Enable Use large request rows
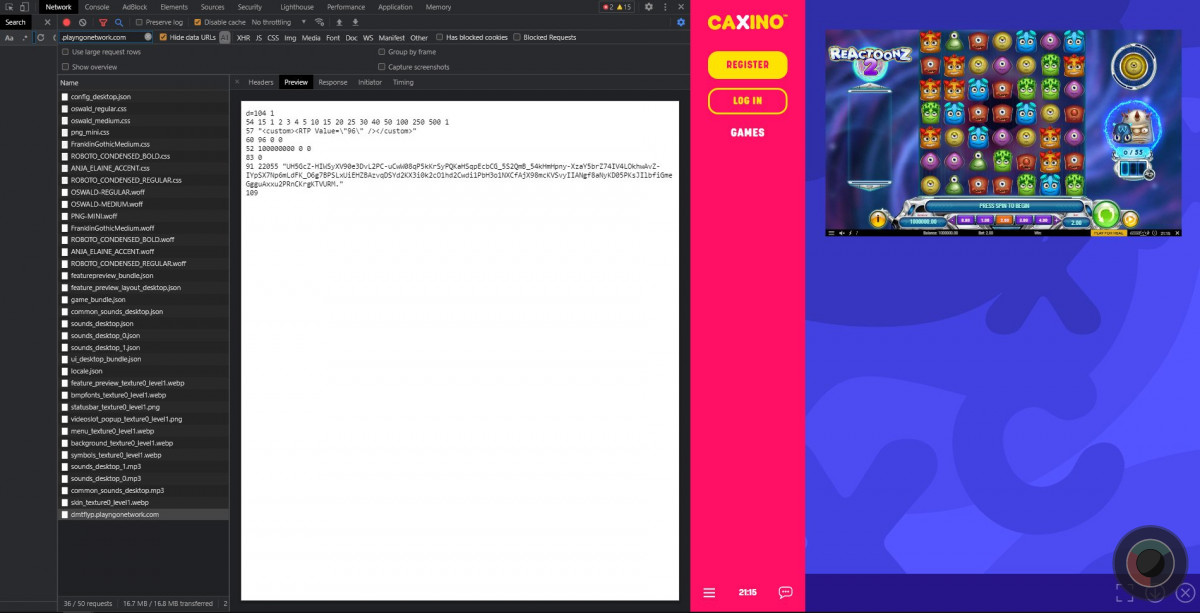Screen dimensions: 1200x613 click(66, 52)
